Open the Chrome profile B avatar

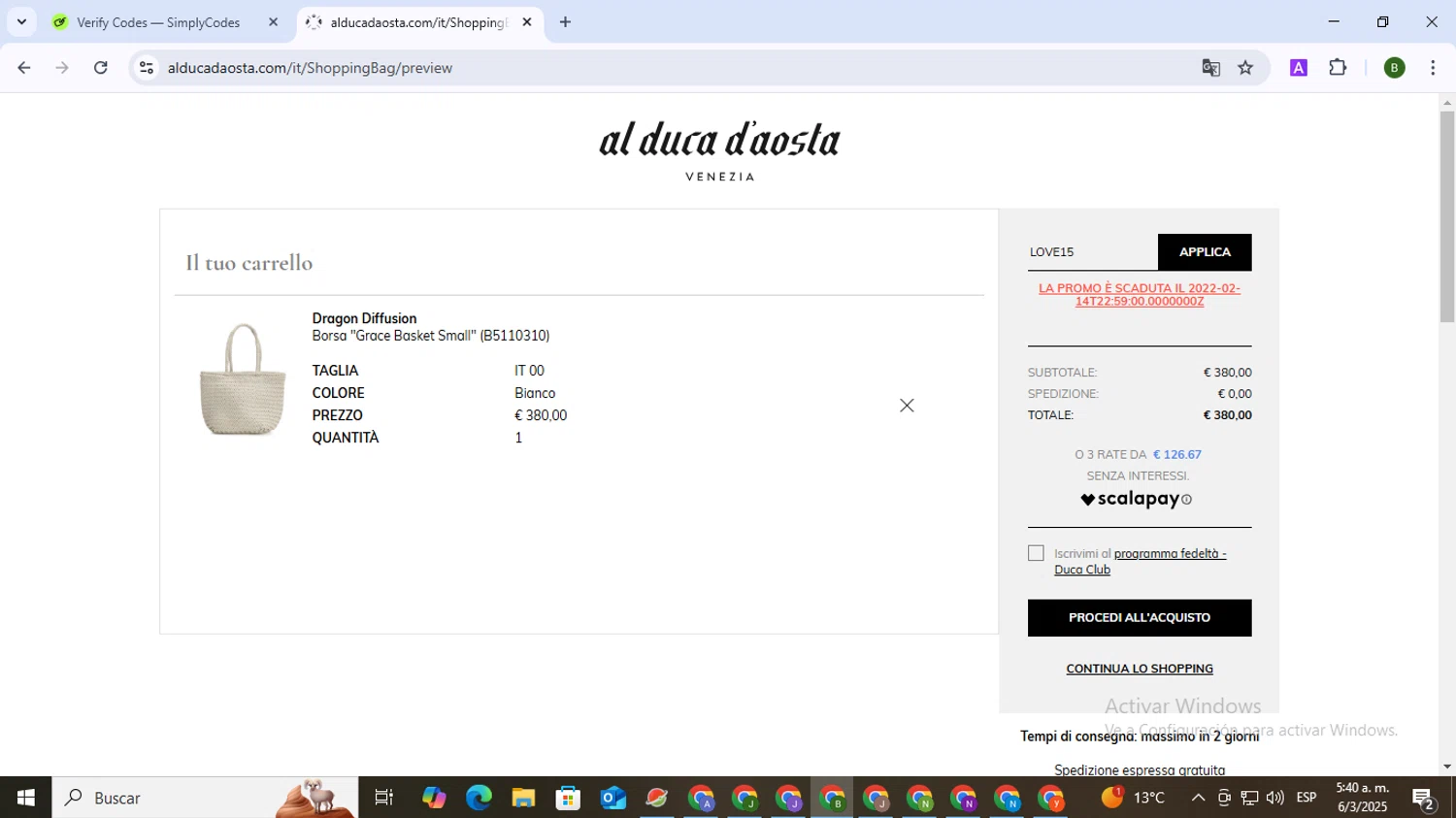[x=1394, y=68]
